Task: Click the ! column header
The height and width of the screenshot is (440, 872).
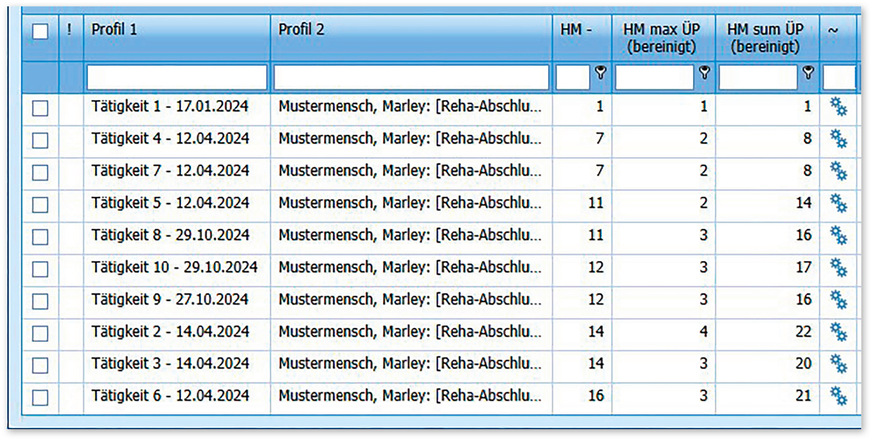Action: point(71,38)
